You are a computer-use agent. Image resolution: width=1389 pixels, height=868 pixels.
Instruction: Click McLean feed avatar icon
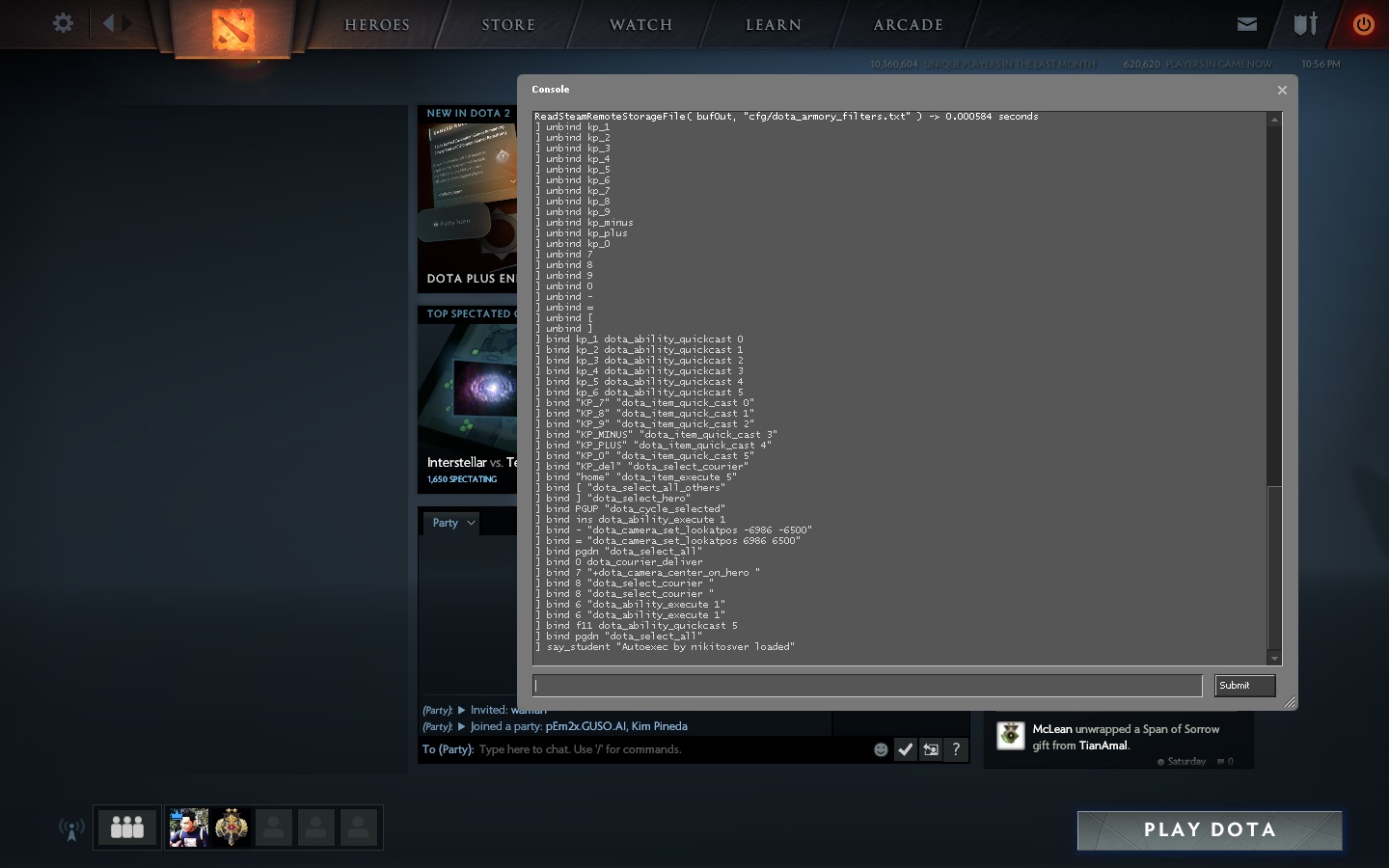point(1010,735)
